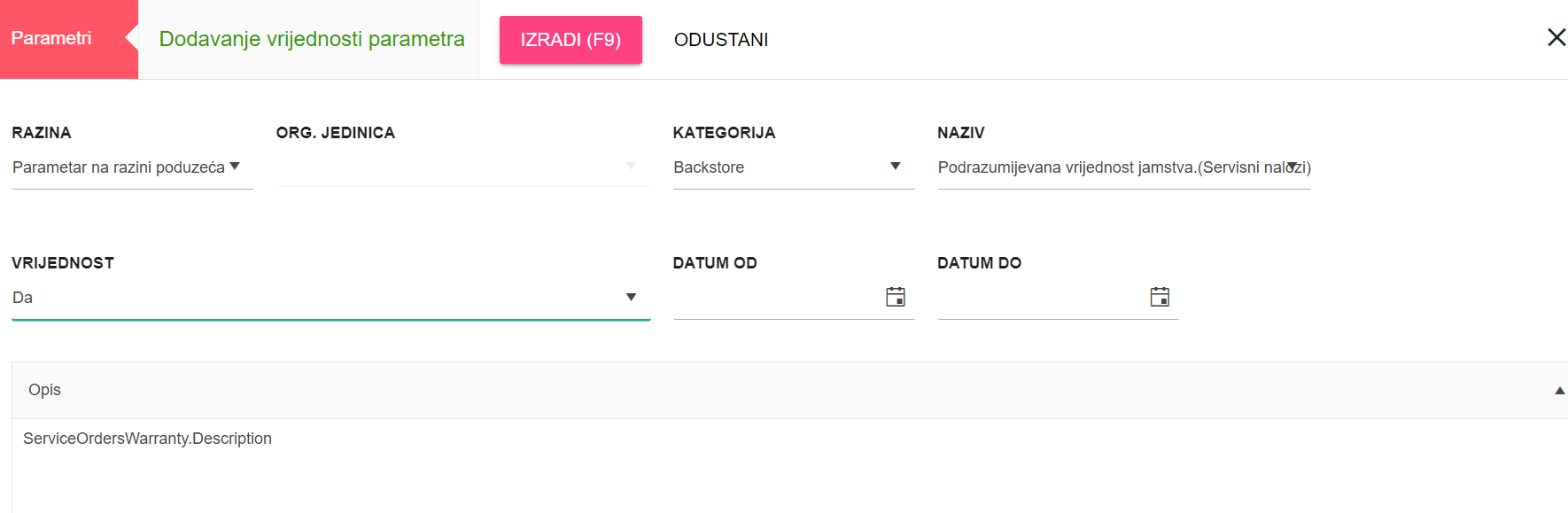This screenshot has width=1568, height=513.
Task: Open the Datum do calendar picker
Action: click(x=1160, y=297)
